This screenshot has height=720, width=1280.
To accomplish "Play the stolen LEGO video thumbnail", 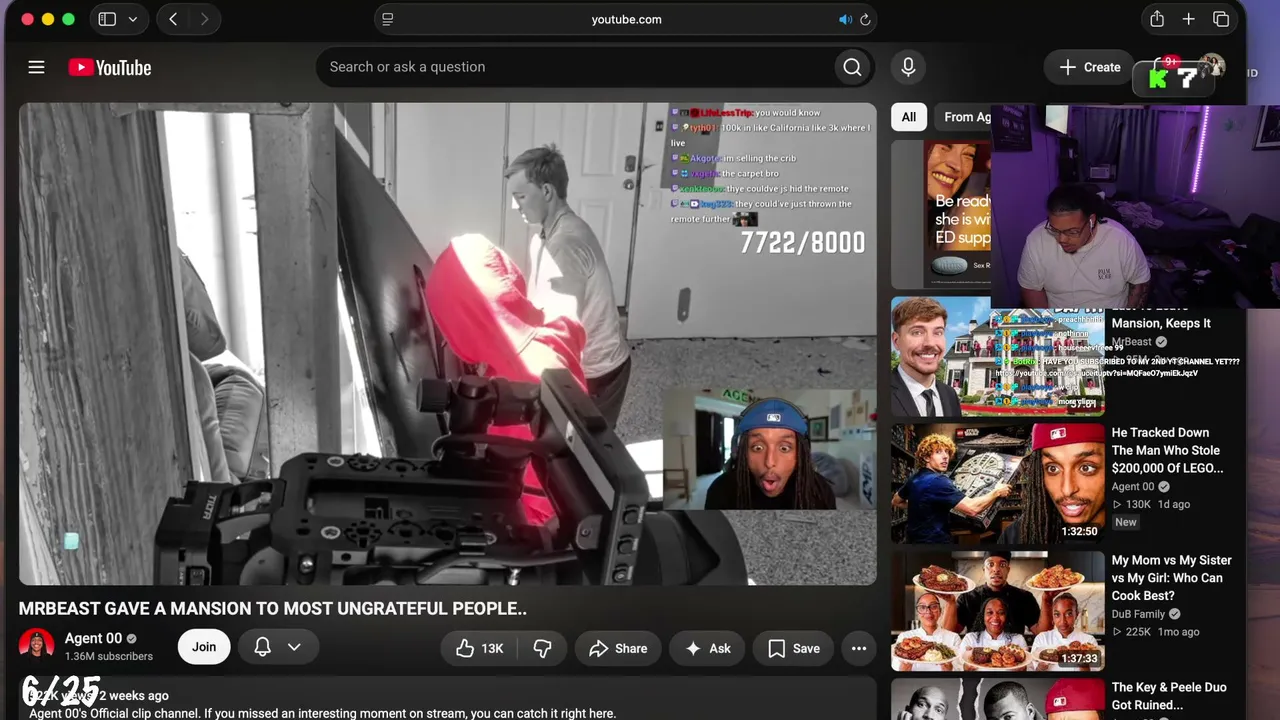I will pyautogui.click(x=998, y=484).
